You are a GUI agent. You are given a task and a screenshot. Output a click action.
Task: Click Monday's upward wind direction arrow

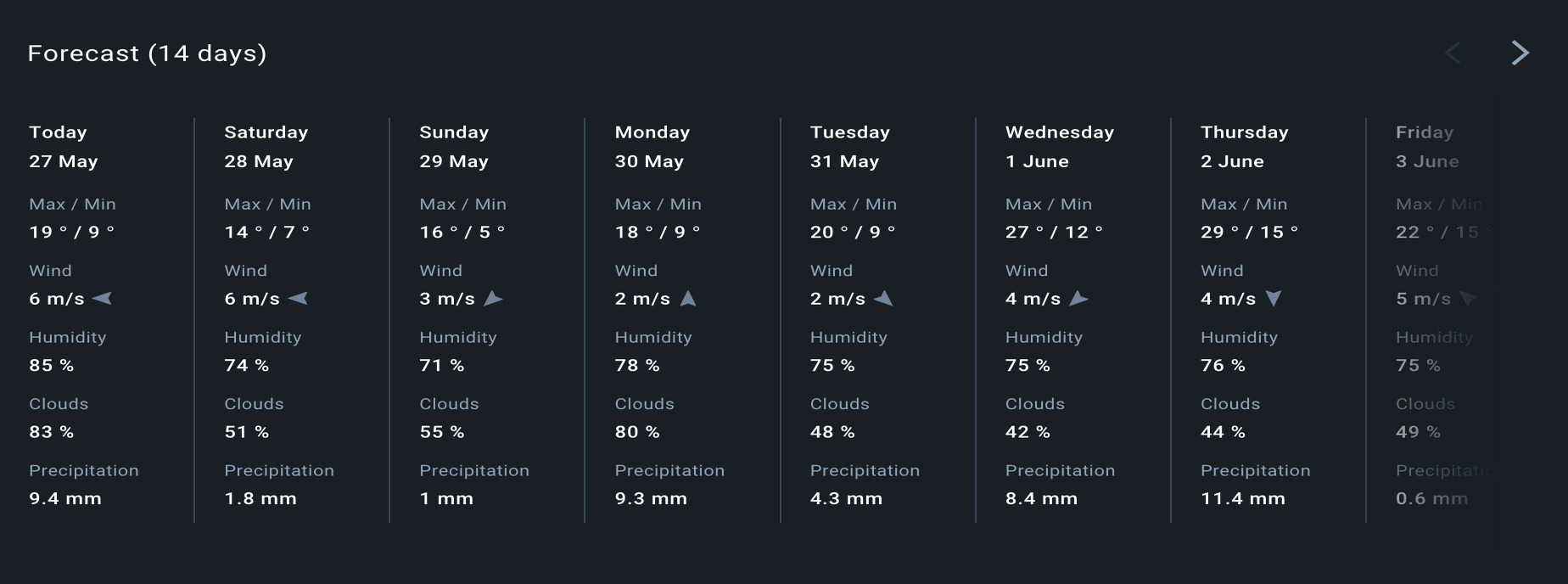[688, 299]
